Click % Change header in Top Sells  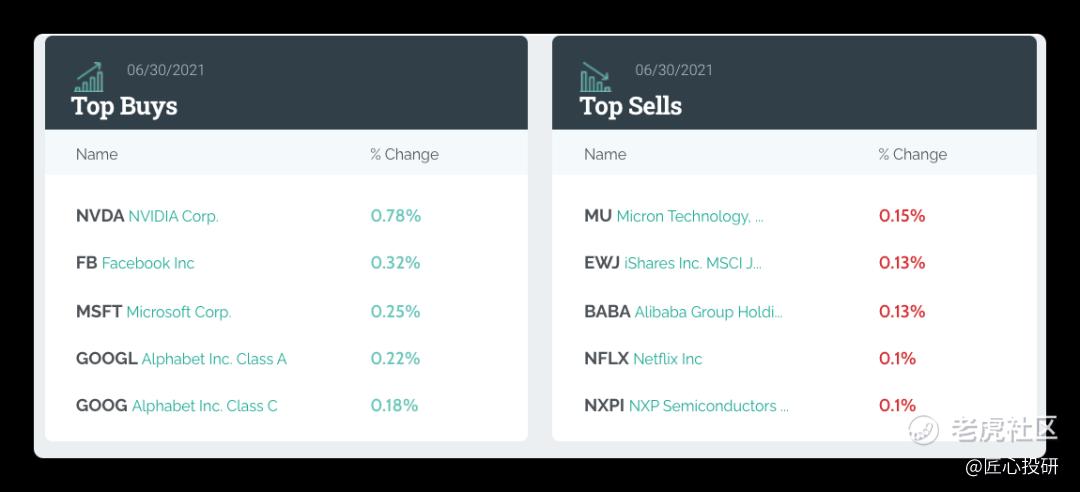[x=913, y=154]
